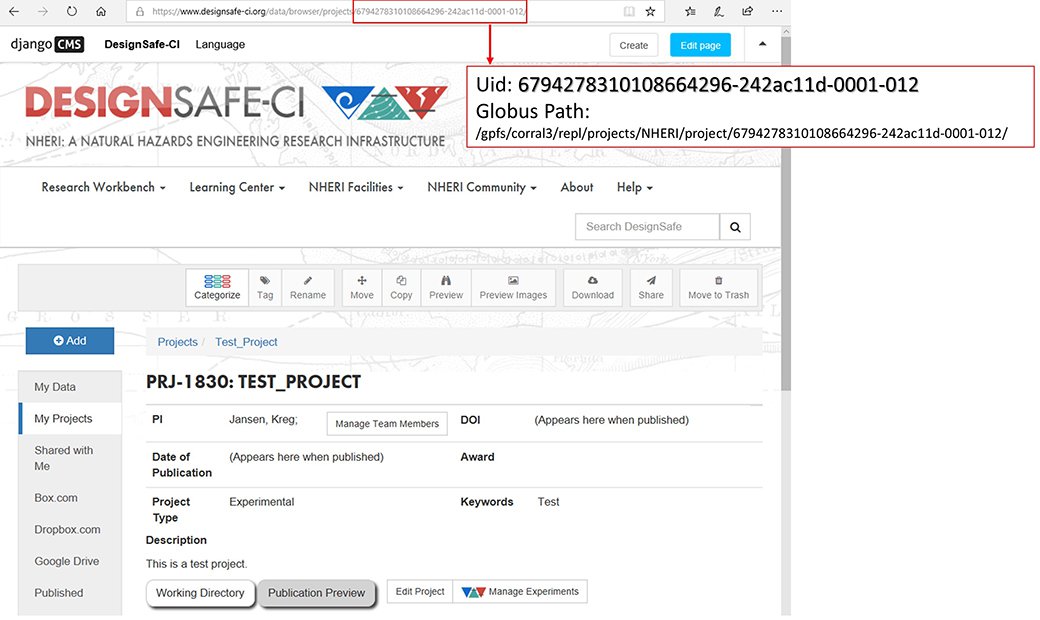
Task: Expand Research Workbench dropdown
Action: (103, 188)
